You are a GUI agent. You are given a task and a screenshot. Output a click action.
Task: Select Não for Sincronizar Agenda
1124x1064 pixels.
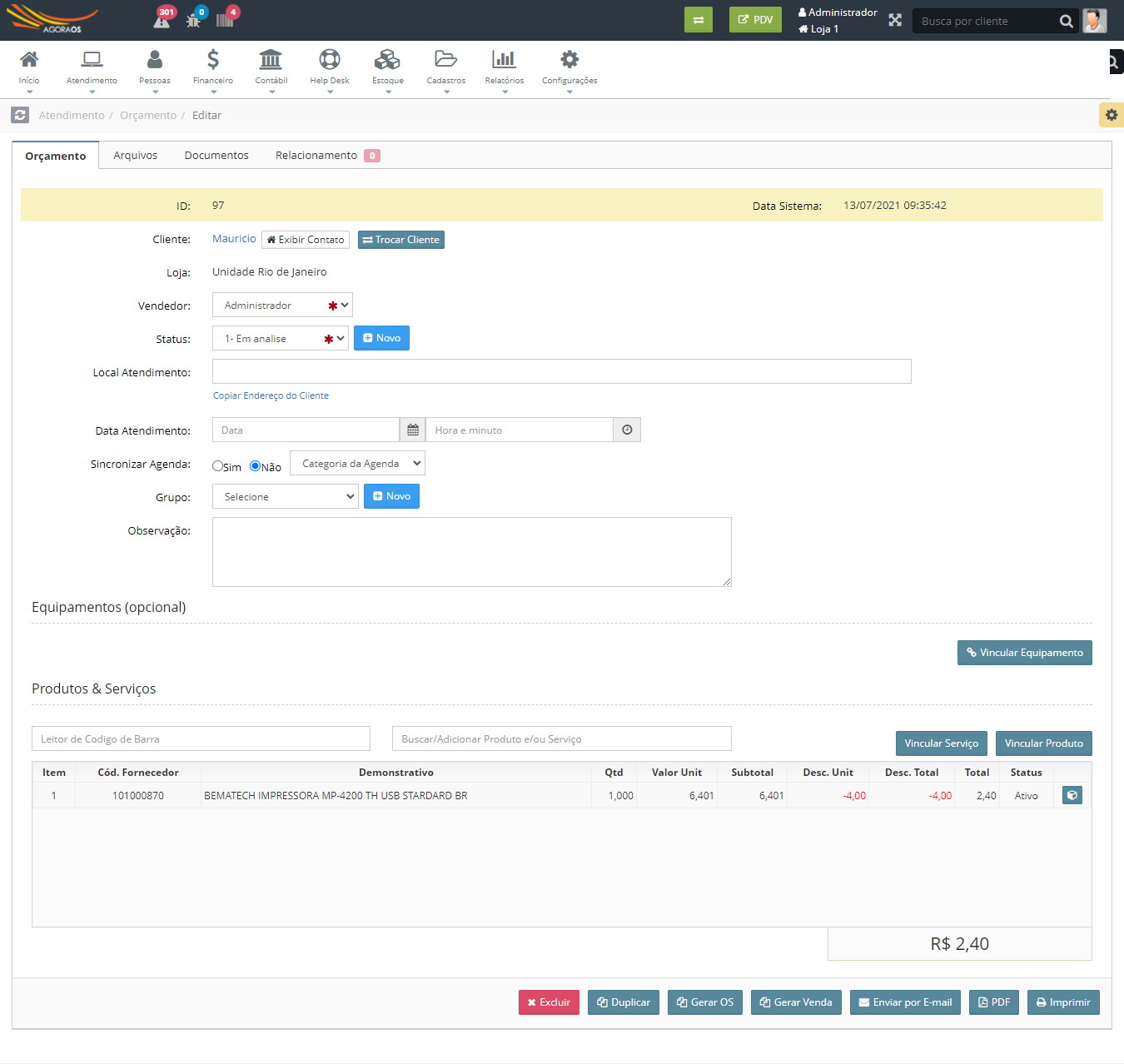255,466
